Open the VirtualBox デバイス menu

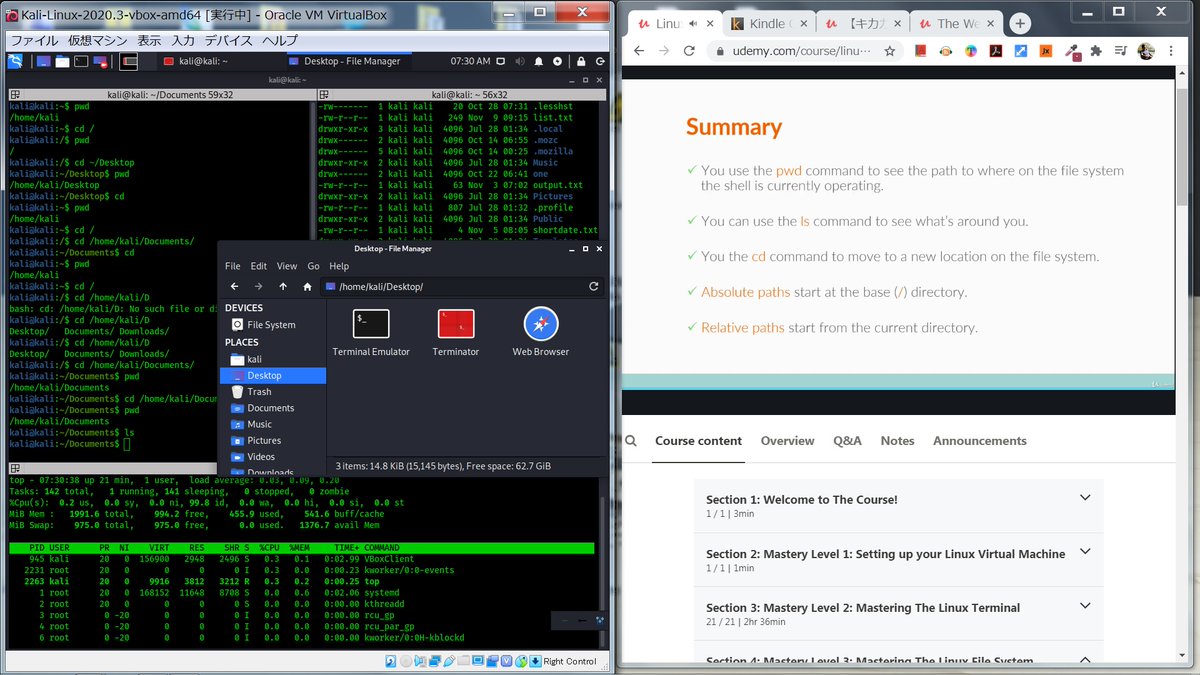click(229, 41)
